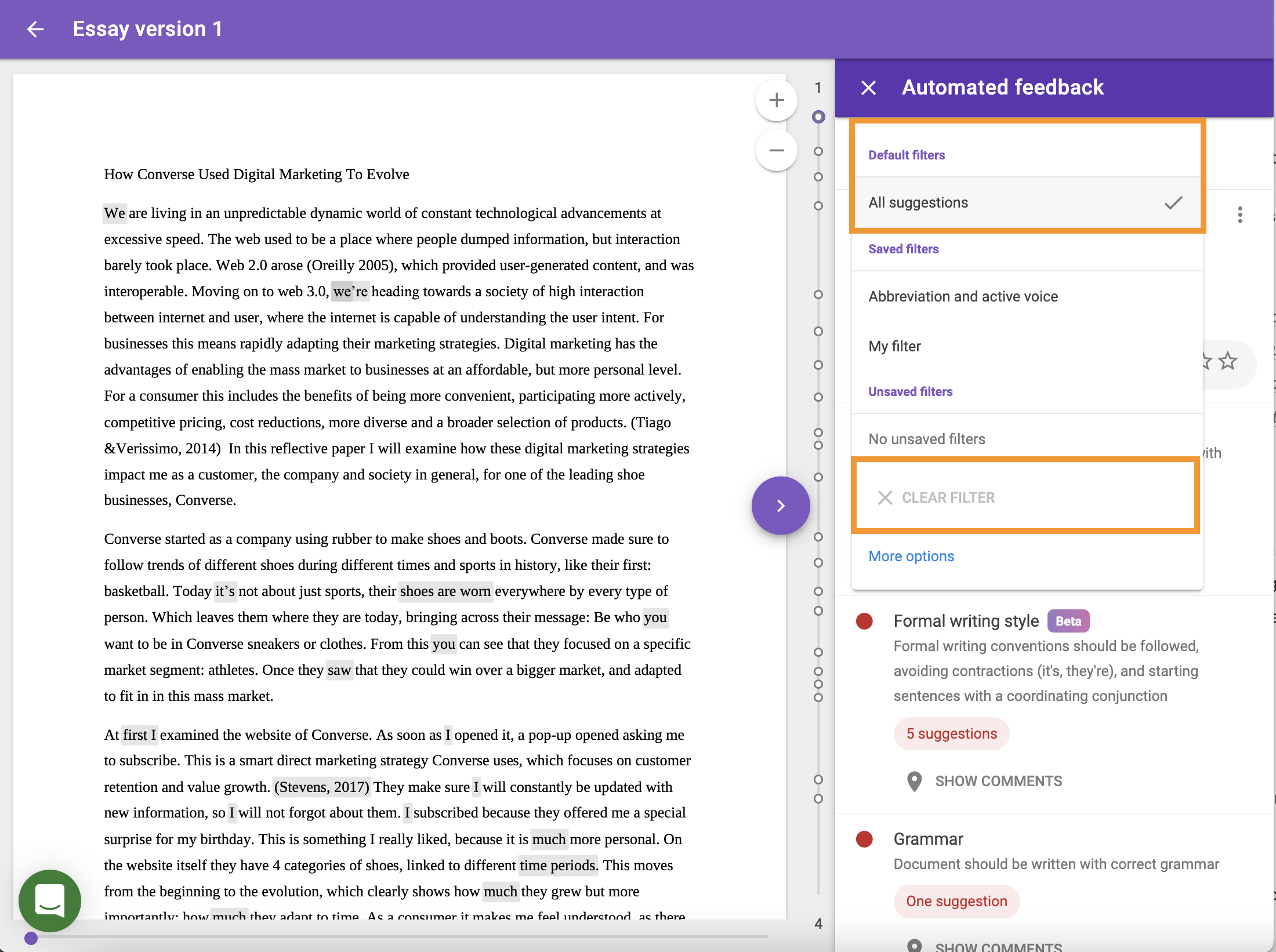Open the More options link
The image size is (1276, 952).
click(911, 556)
